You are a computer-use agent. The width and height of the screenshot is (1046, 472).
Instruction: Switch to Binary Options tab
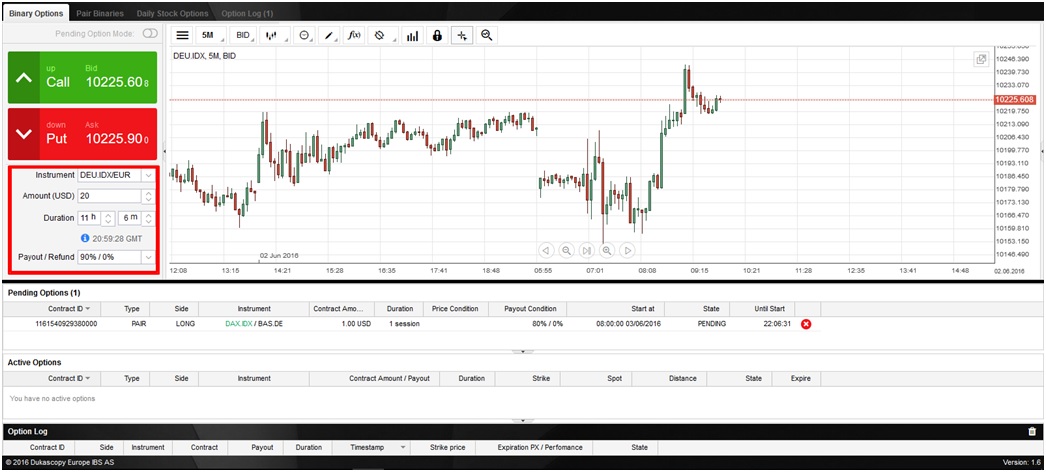pos(36,13)
